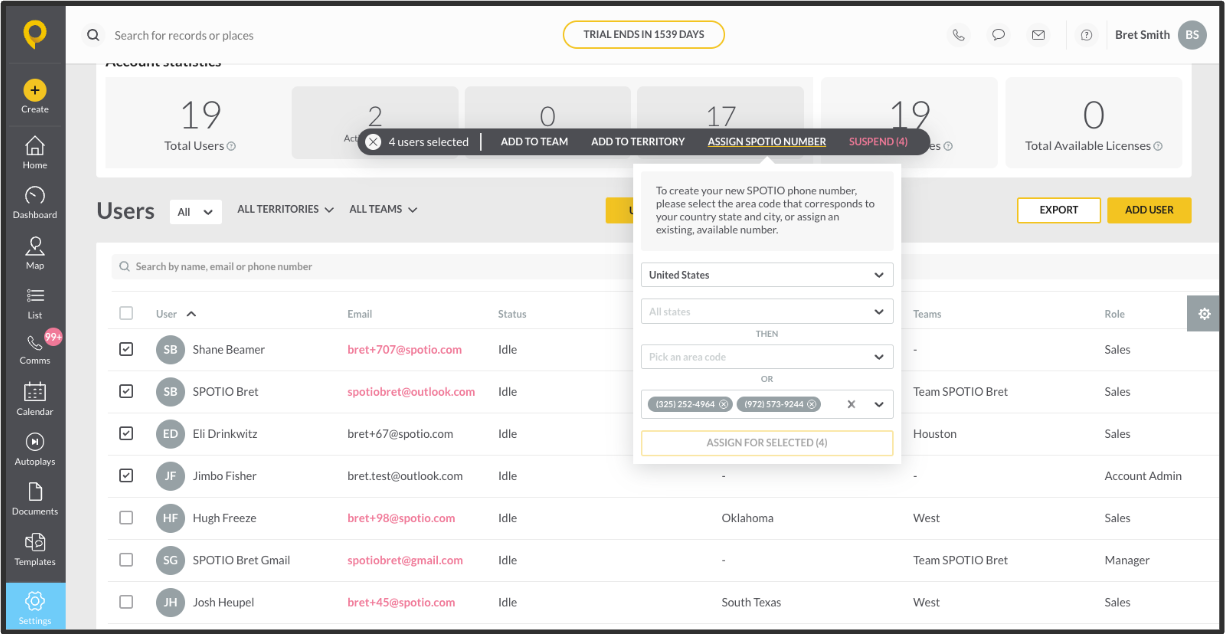Viewport: 1225px width, 634px height.
Task: Click the Status column header
Action: [x=512, y=314]
